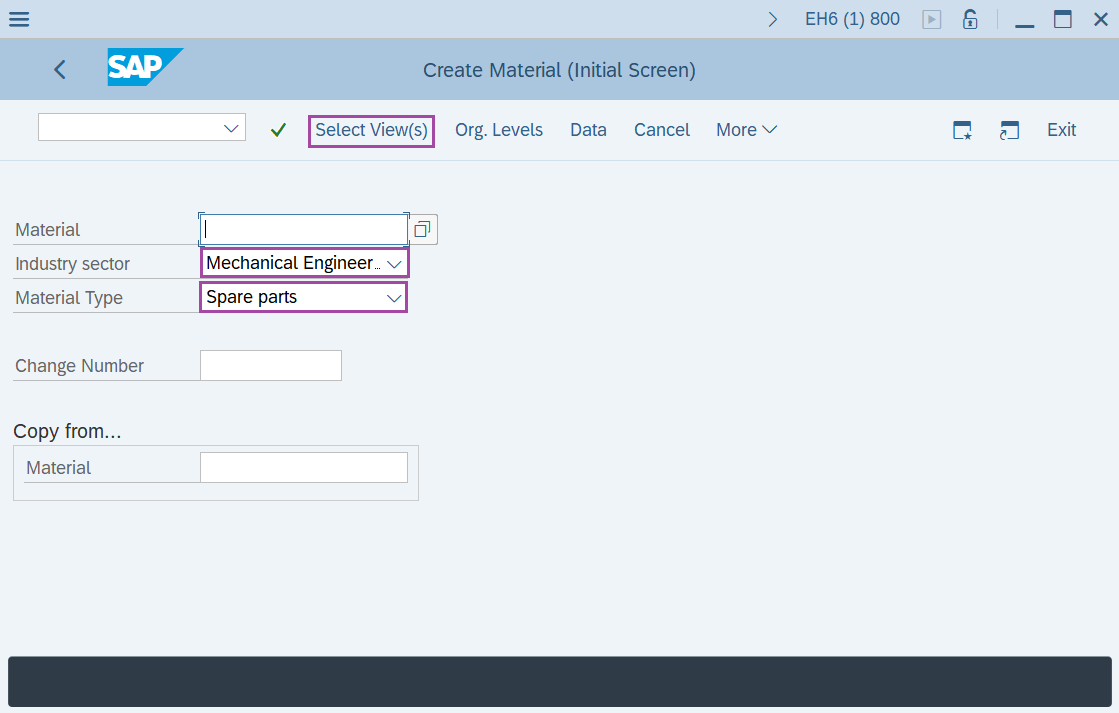Click Cancel
Image resolution: width=1119 pixels, height=713 pixels.
pyautogui.click(x=661, y=129)
